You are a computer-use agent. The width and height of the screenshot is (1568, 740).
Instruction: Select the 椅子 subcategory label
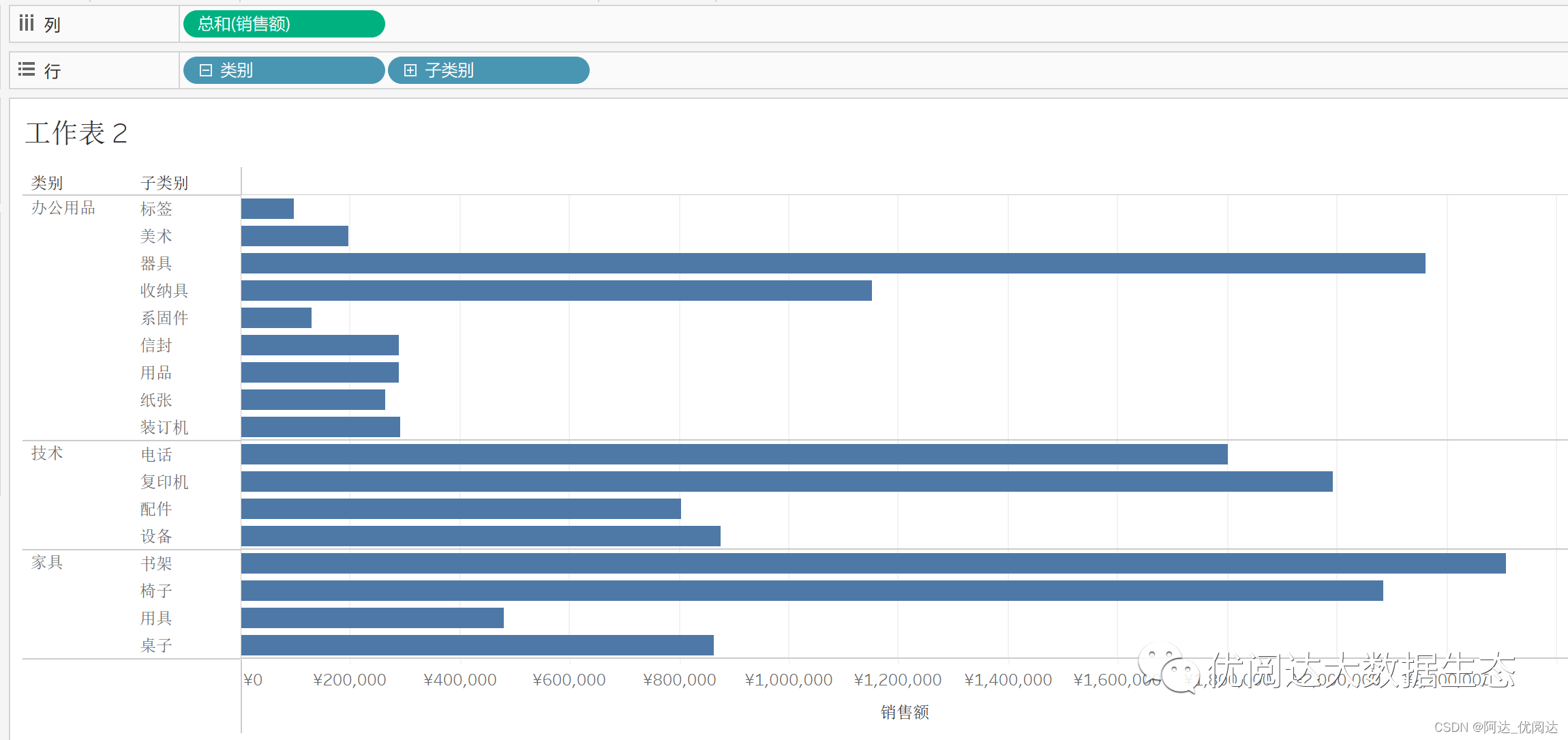click(x=156, y=591)
